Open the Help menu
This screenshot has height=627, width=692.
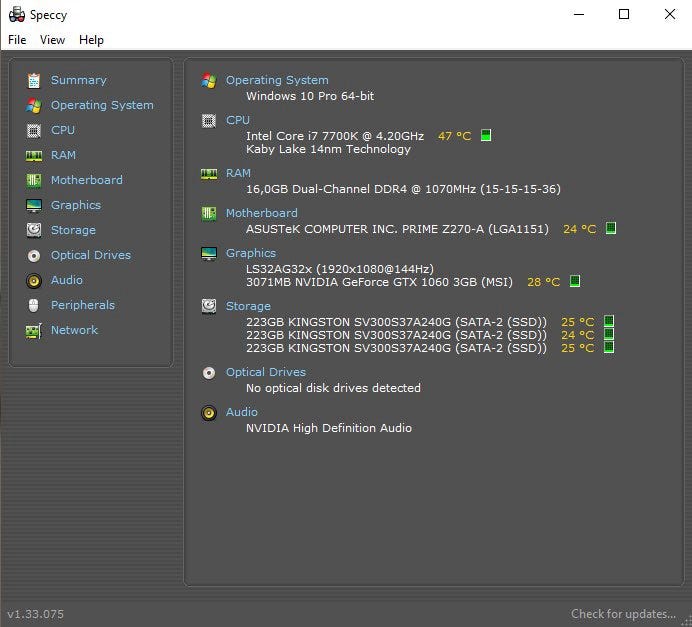(x=91, y=40)
